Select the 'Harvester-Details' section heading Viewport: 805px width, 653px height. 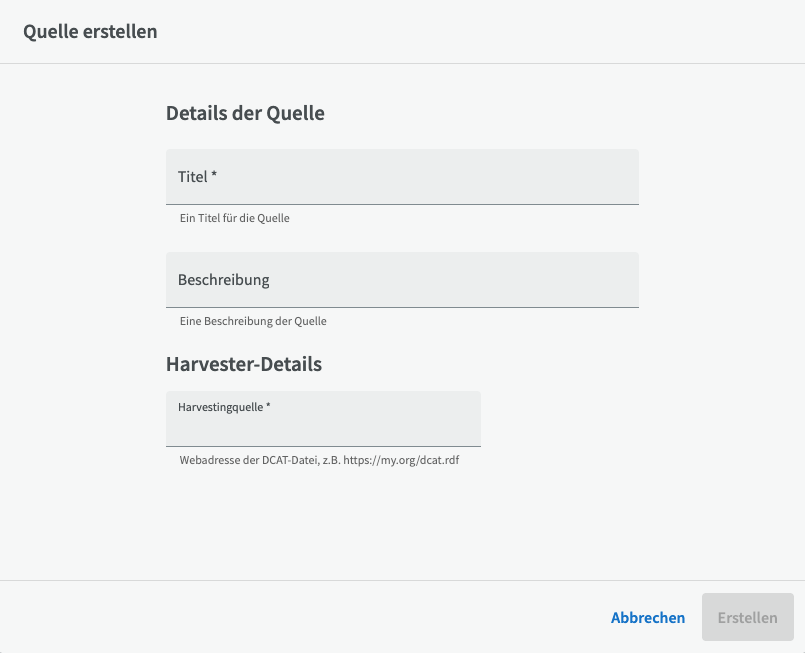click(244, 364)
